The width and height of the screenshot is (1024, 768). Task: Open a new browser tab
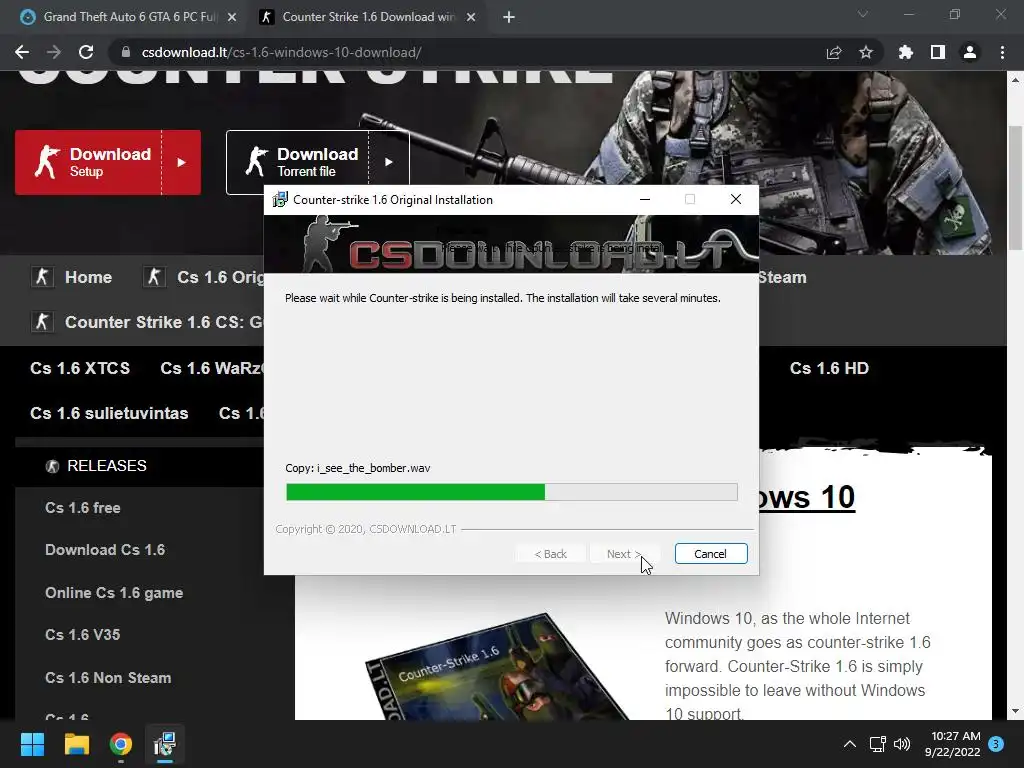pos(509,17)
